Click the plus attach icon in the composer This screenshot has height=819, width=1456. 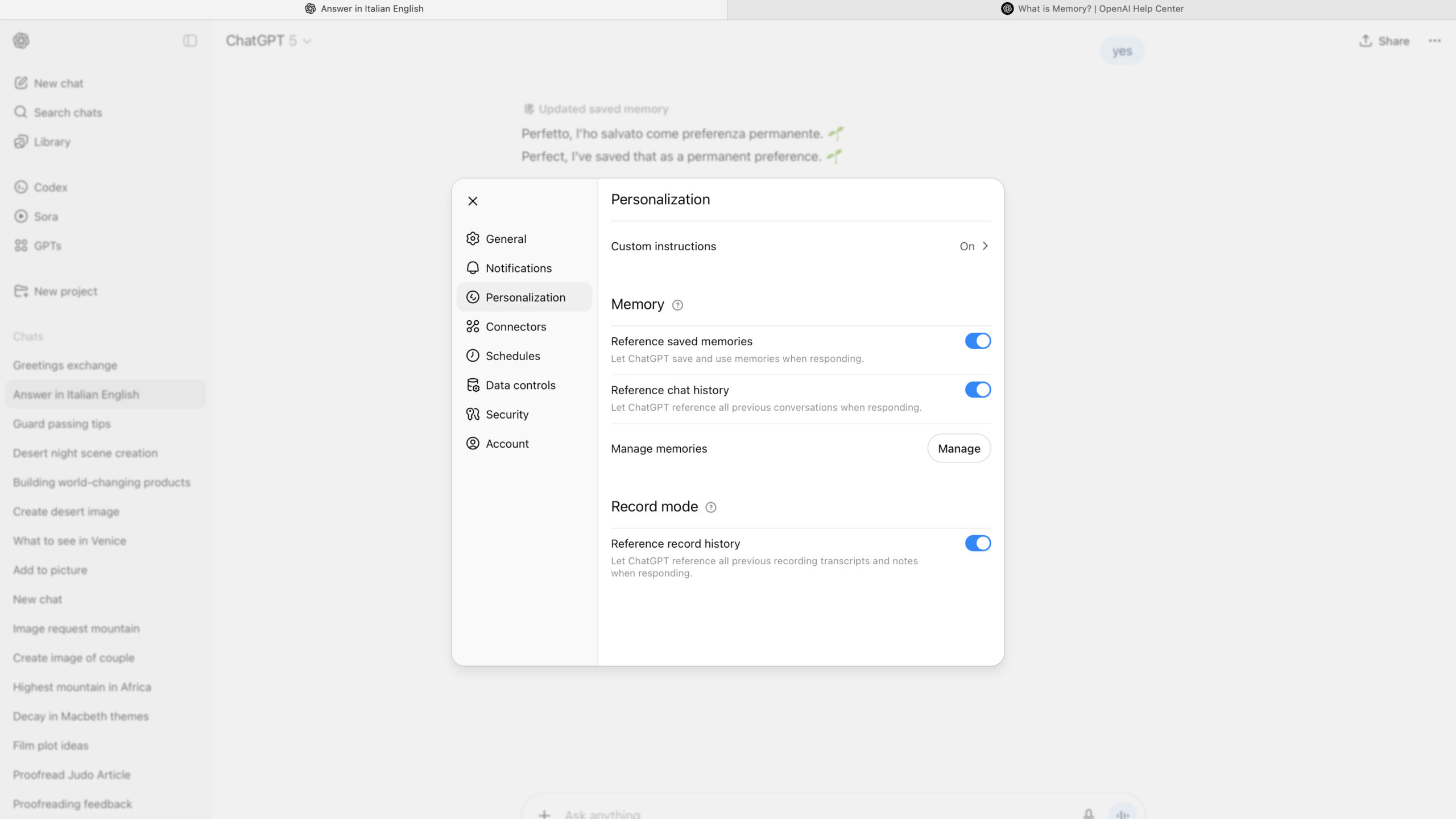click(544, 814)
